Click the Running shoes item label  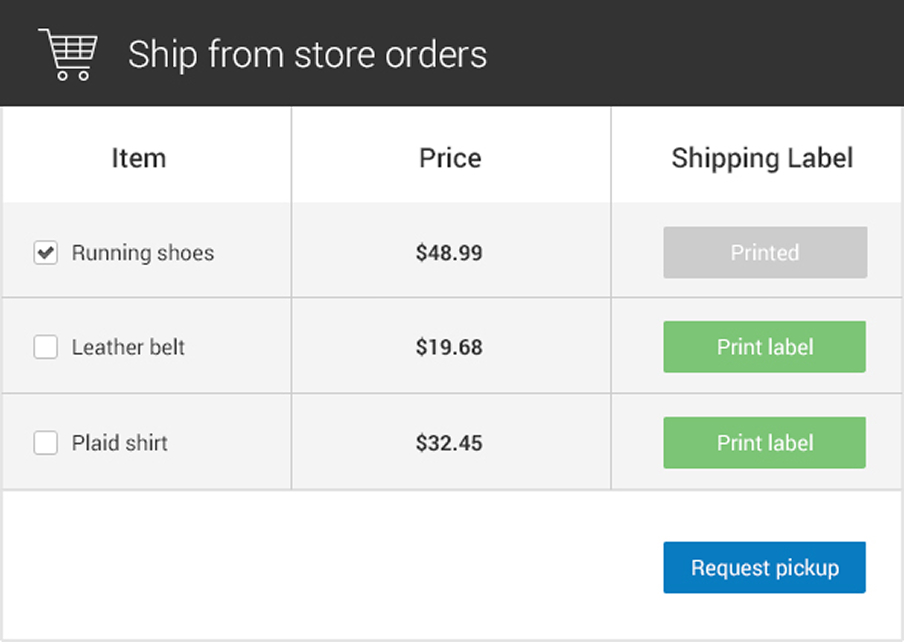point(142,253)
